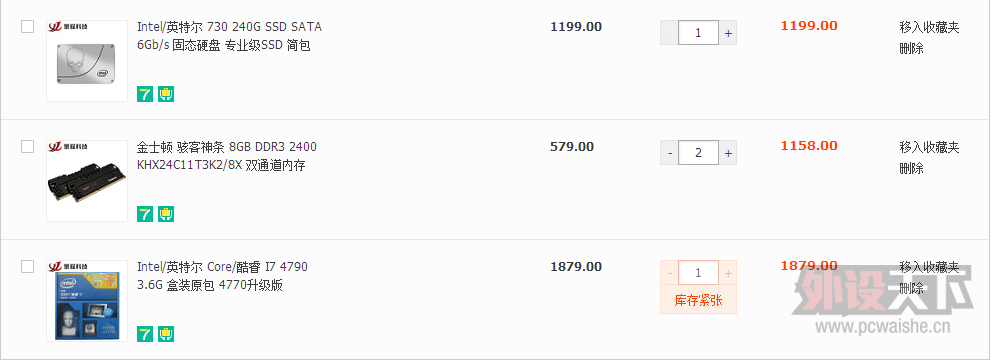This screenshot has width=992, height=360.
Task: Click the shop logo above the Kingston memory thumbnail
Action: [69, 147]
